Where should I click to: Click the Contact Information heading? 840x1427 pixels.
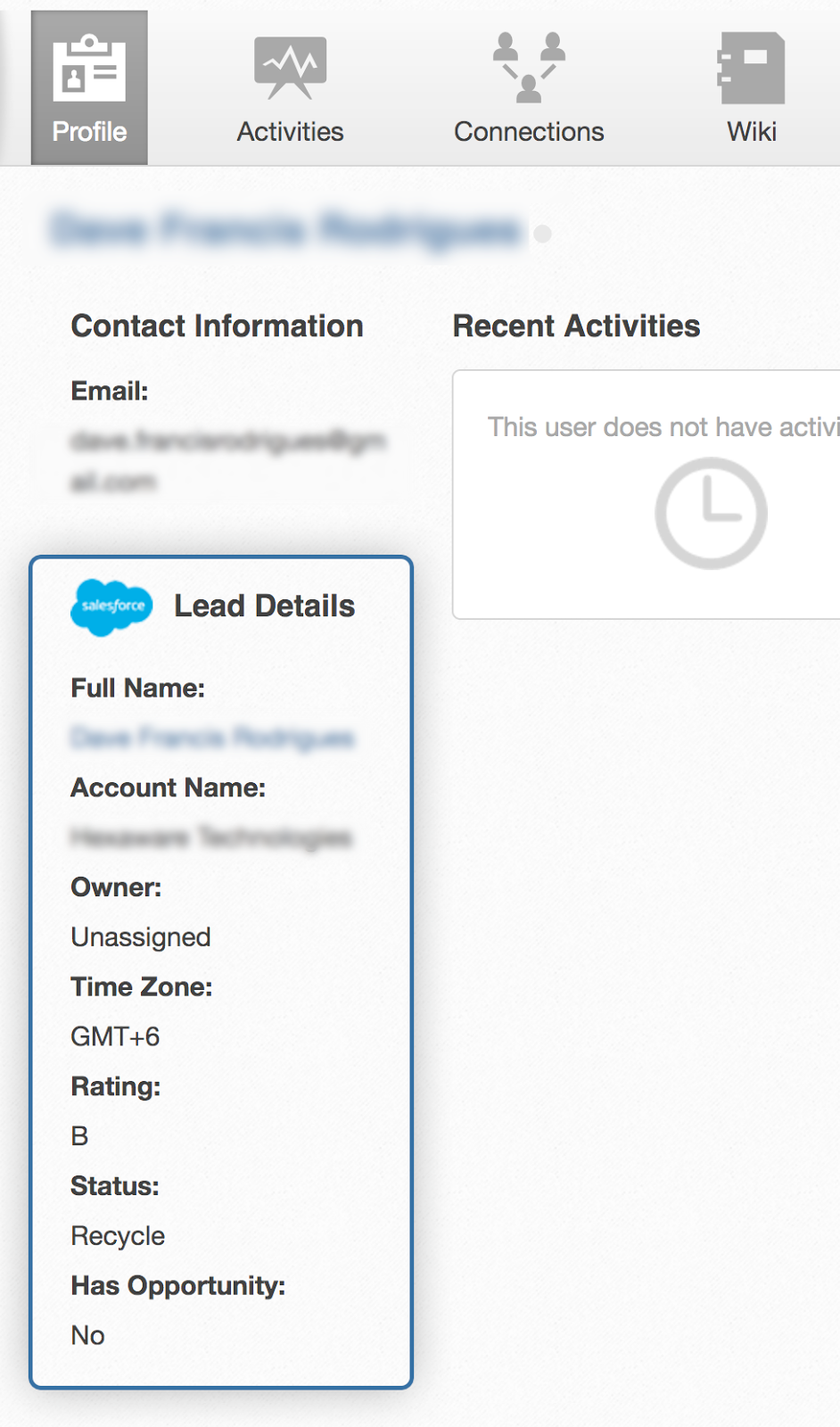217,326
